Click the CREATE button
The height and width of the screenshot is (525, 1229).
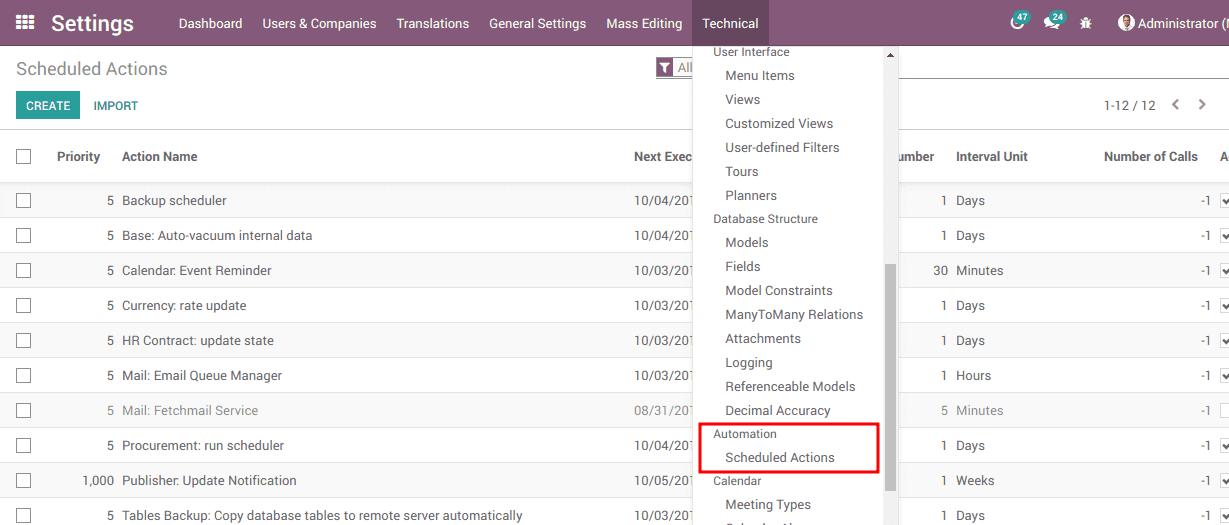pos(48,105)
